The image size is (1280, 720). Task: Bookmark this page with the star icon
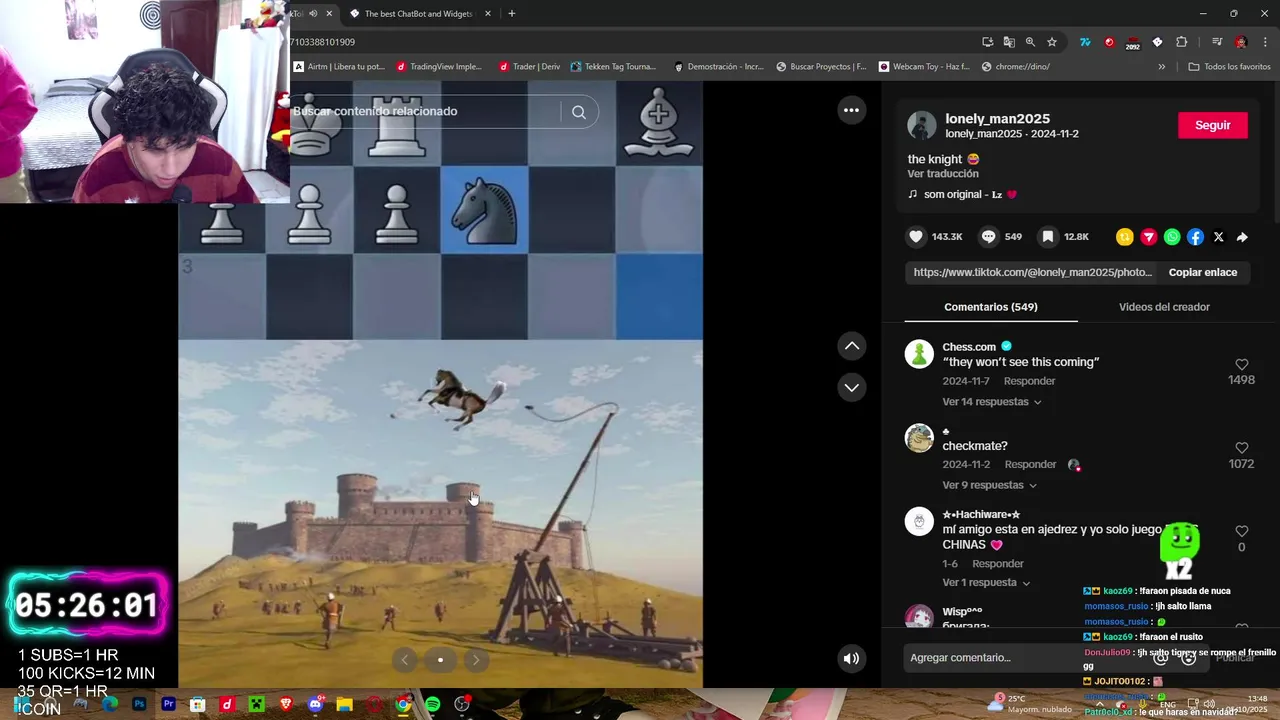[x=1052, y=42]
